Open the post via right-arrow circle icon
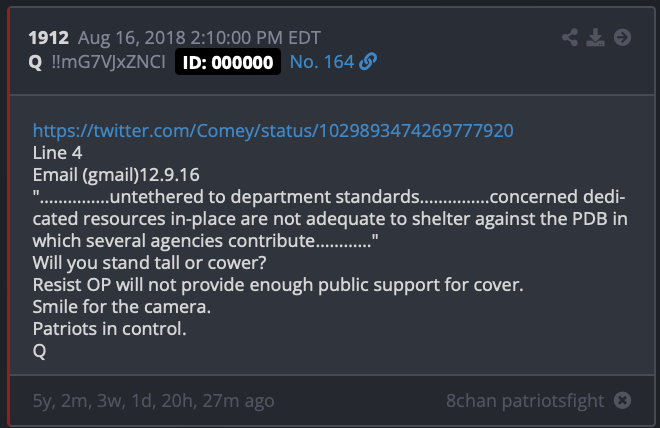The height and width of the screenshot is (428, 660). pyautogui.click(x=622, y=37)
